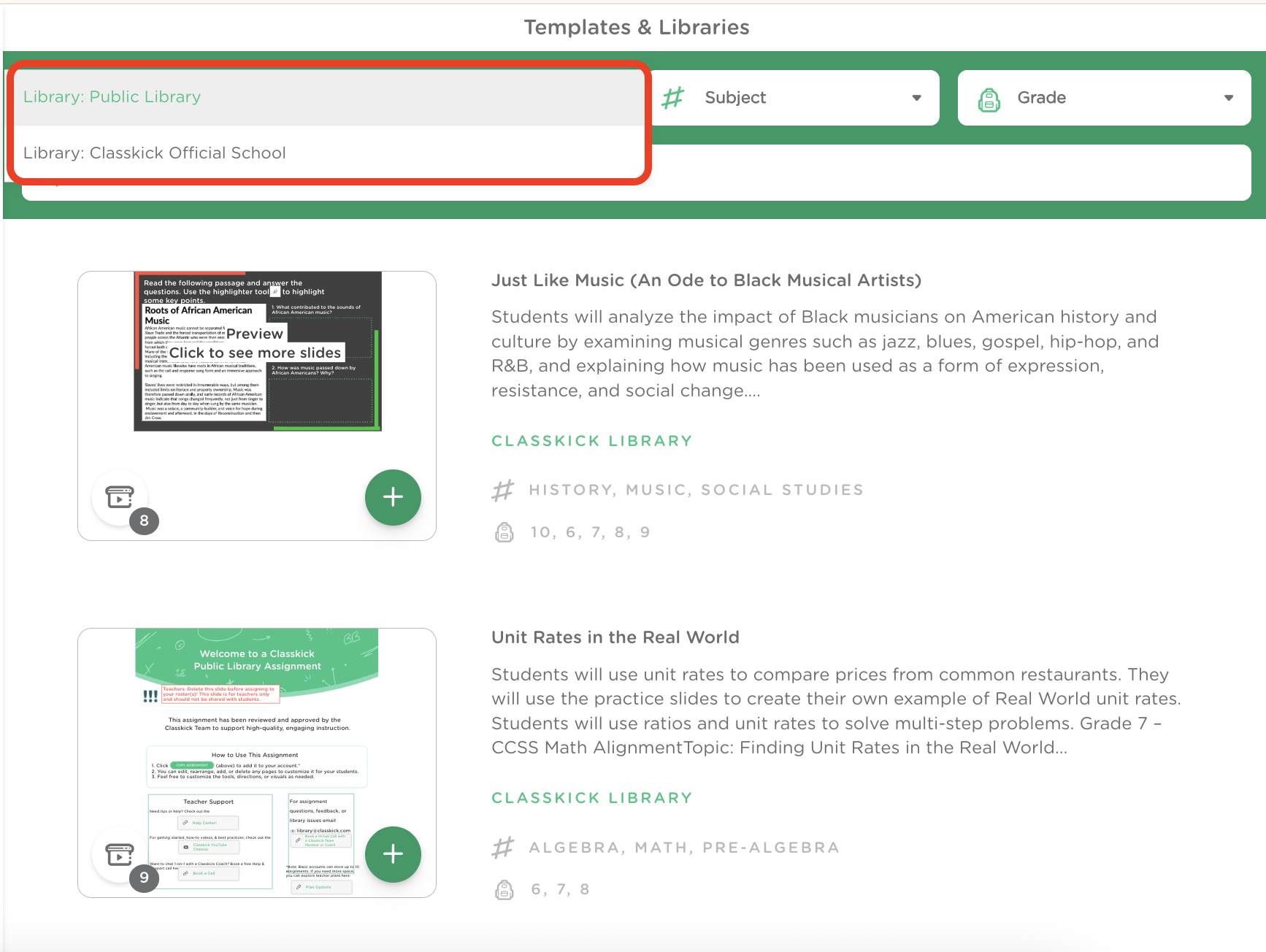This screenshot has width=1266, height=952.
Task: Click History, Music, Social Studies tags
Action: [x=696, y=490]
